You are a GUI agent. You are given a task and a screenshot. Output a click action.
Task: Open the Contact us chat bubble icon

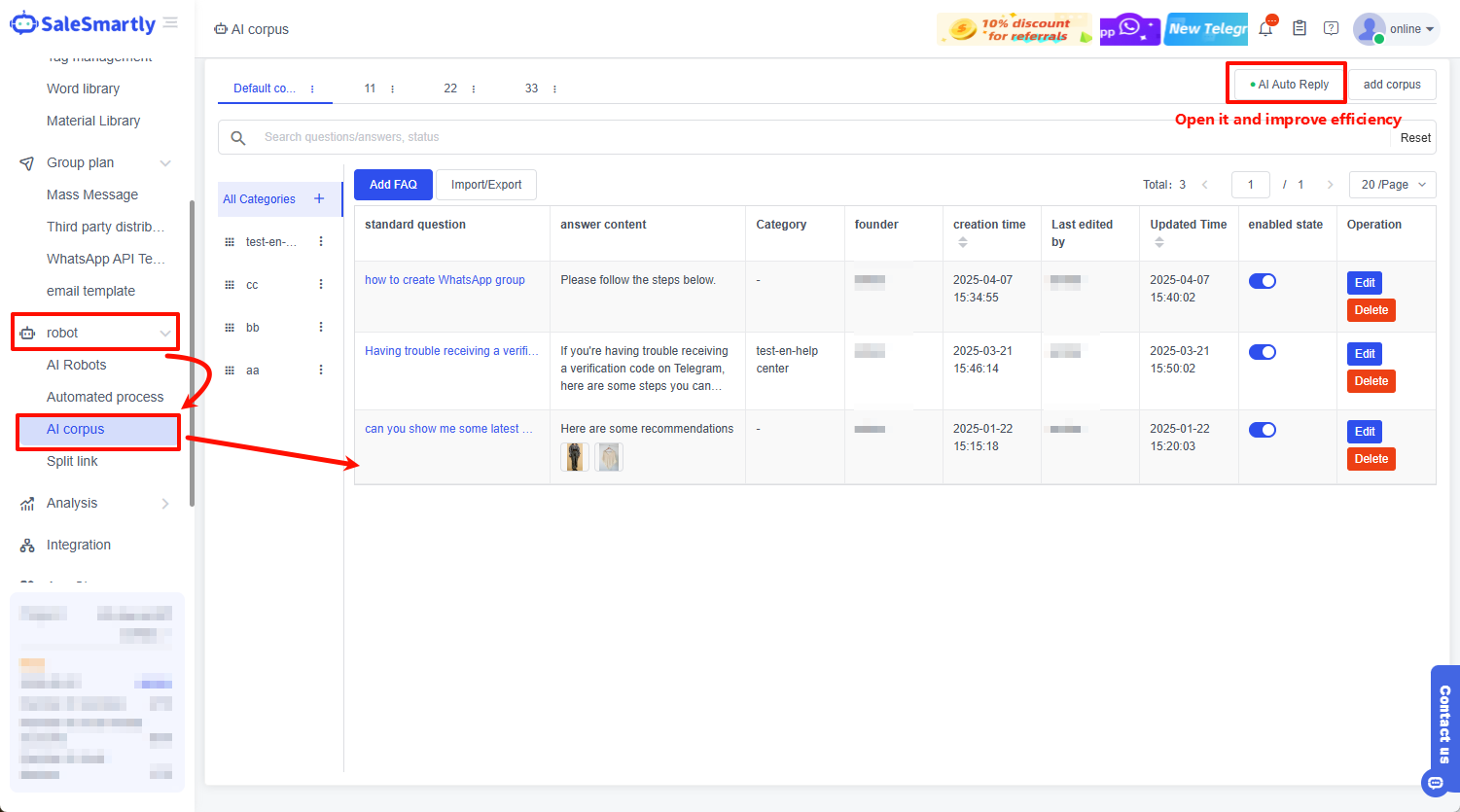[1435, 782]
